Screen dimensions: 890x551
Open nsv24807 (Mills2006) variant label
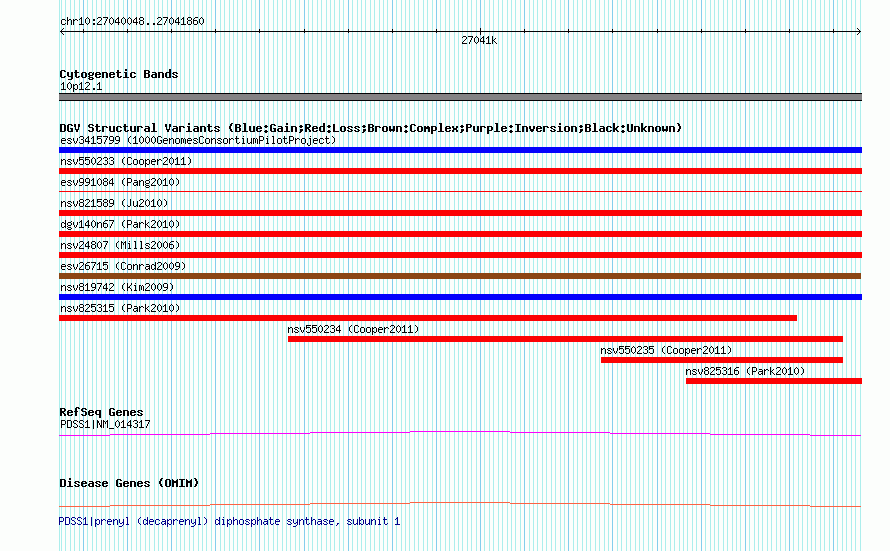pos(120,245)
